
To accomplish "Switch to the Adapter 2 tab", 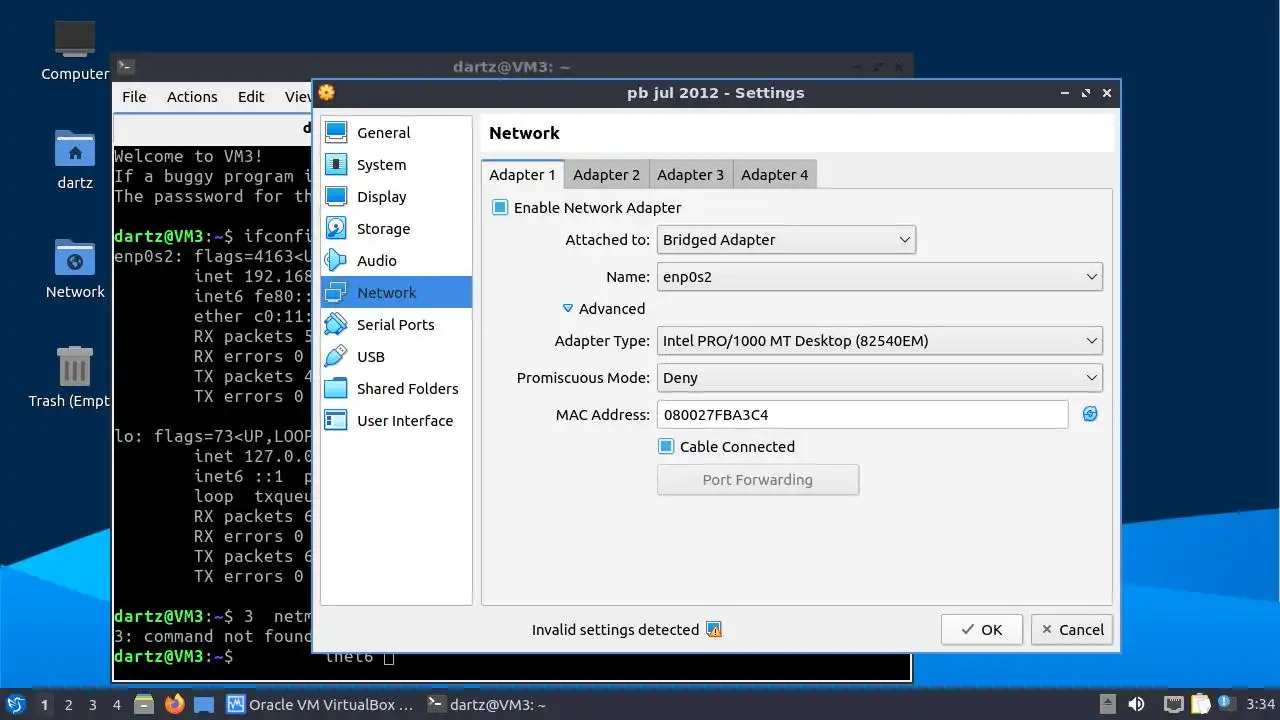I will point(606,175).
